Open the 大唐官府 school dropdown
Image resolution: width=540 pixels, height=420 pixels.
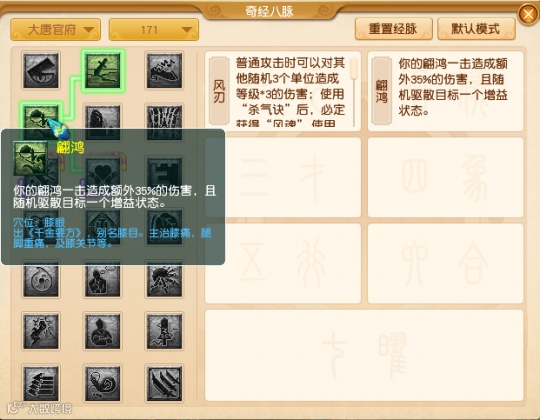click(55, 30)
